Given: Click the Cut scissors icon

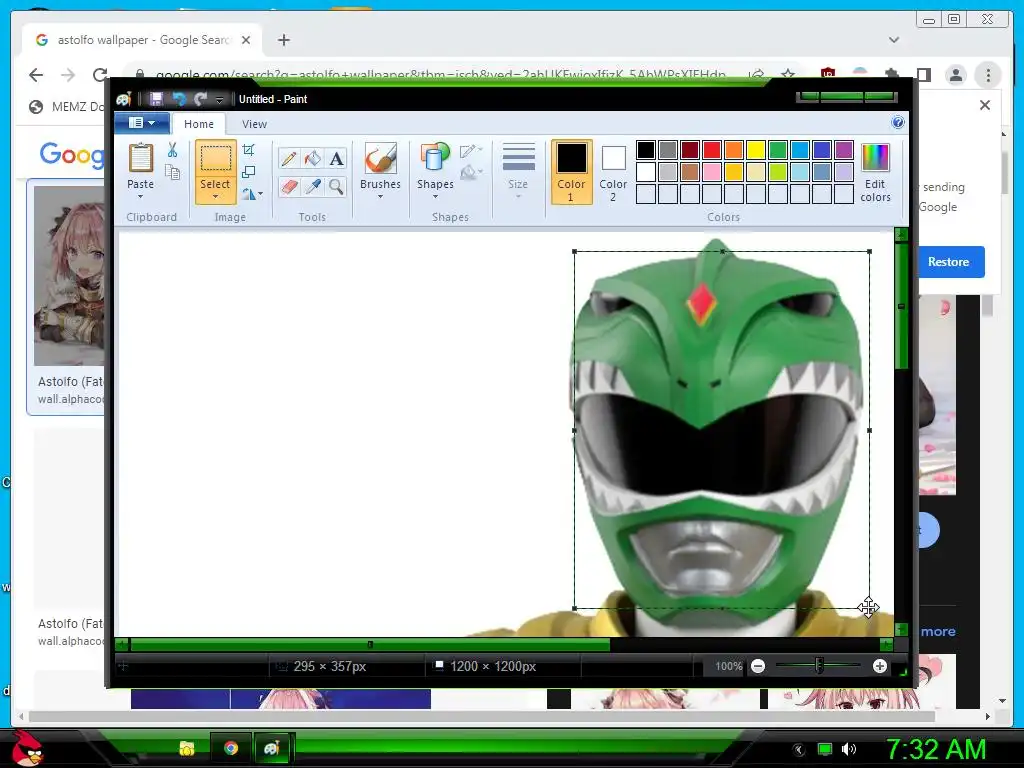Looking at the screenshot, I should [x=172, y=150].
